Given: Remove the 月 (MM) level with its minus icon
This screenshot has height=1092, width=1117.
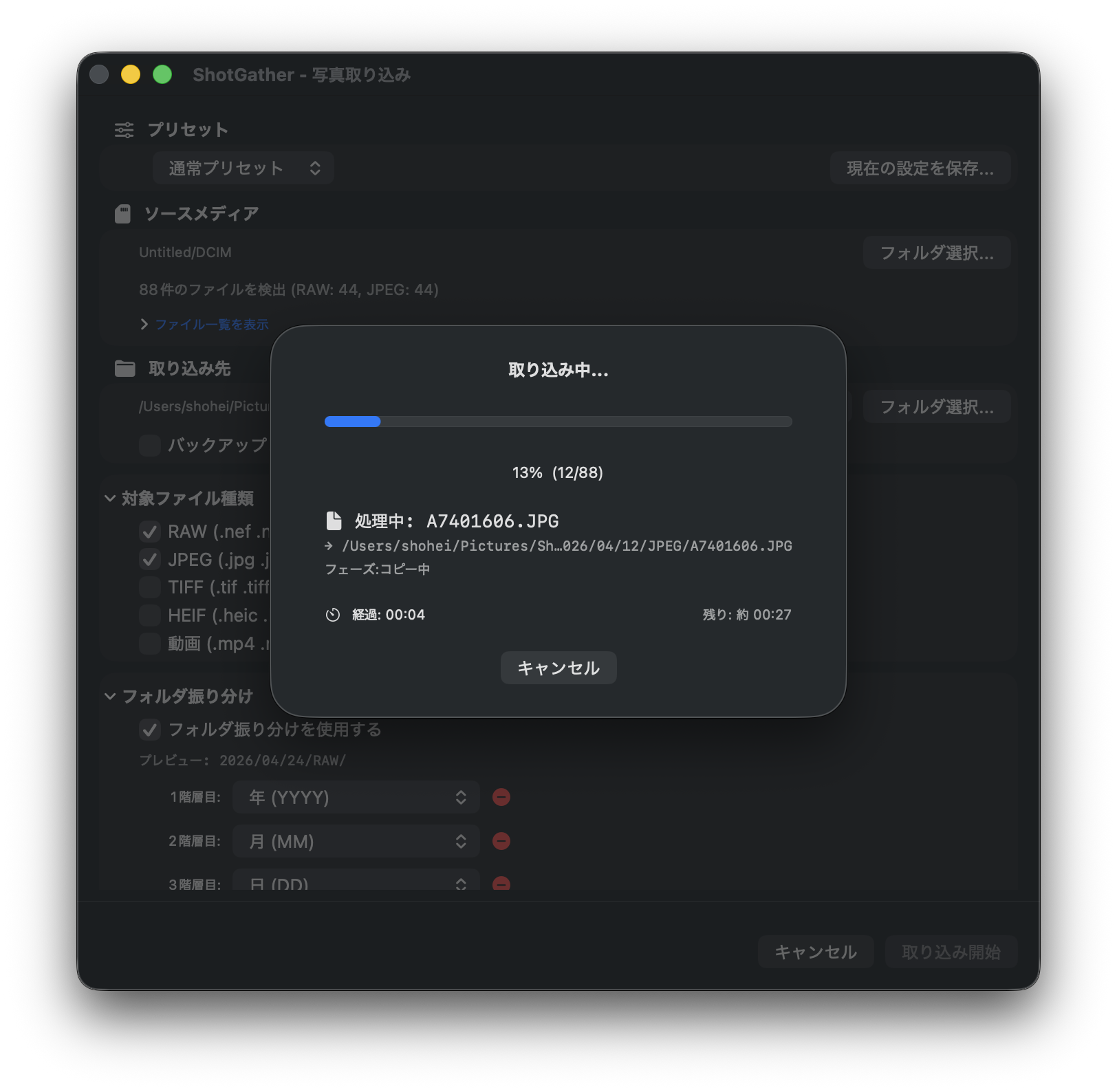Looking at the screenshot, I should click(501, 841).
